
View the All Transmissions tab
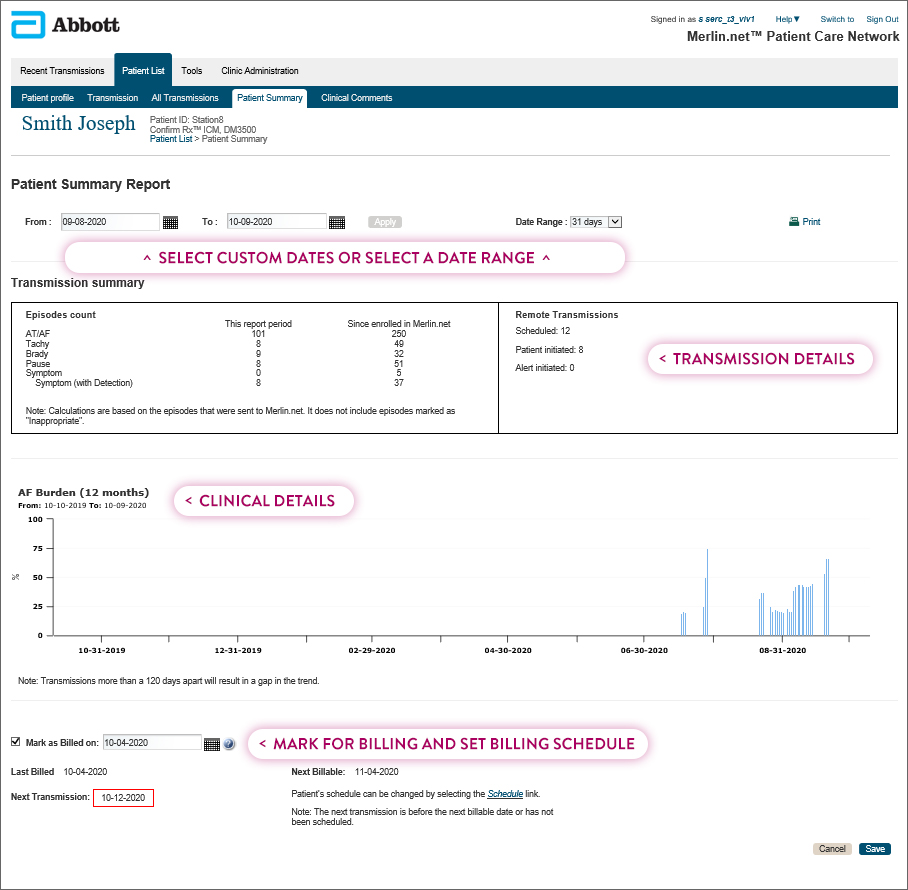pyautogui.click(x=184, y=97)
